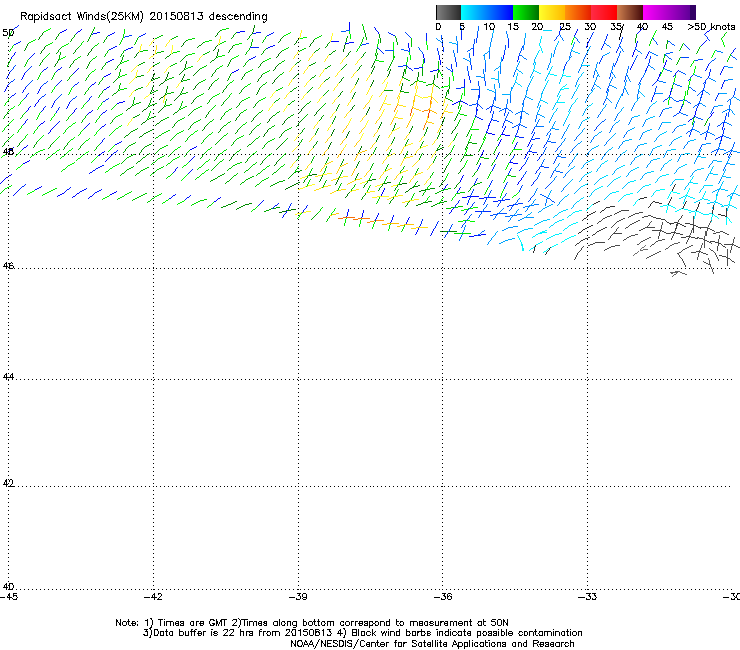Click the red 30-35 knots legend swatch
Screen dimensions: 740x650
(604, 12)
